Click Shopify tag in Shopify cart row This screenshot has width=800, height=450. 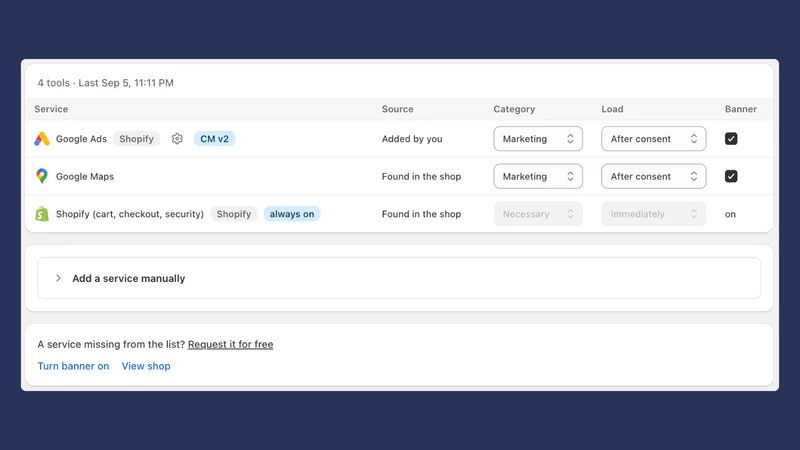pyautogui.click(x=234, y=214)
